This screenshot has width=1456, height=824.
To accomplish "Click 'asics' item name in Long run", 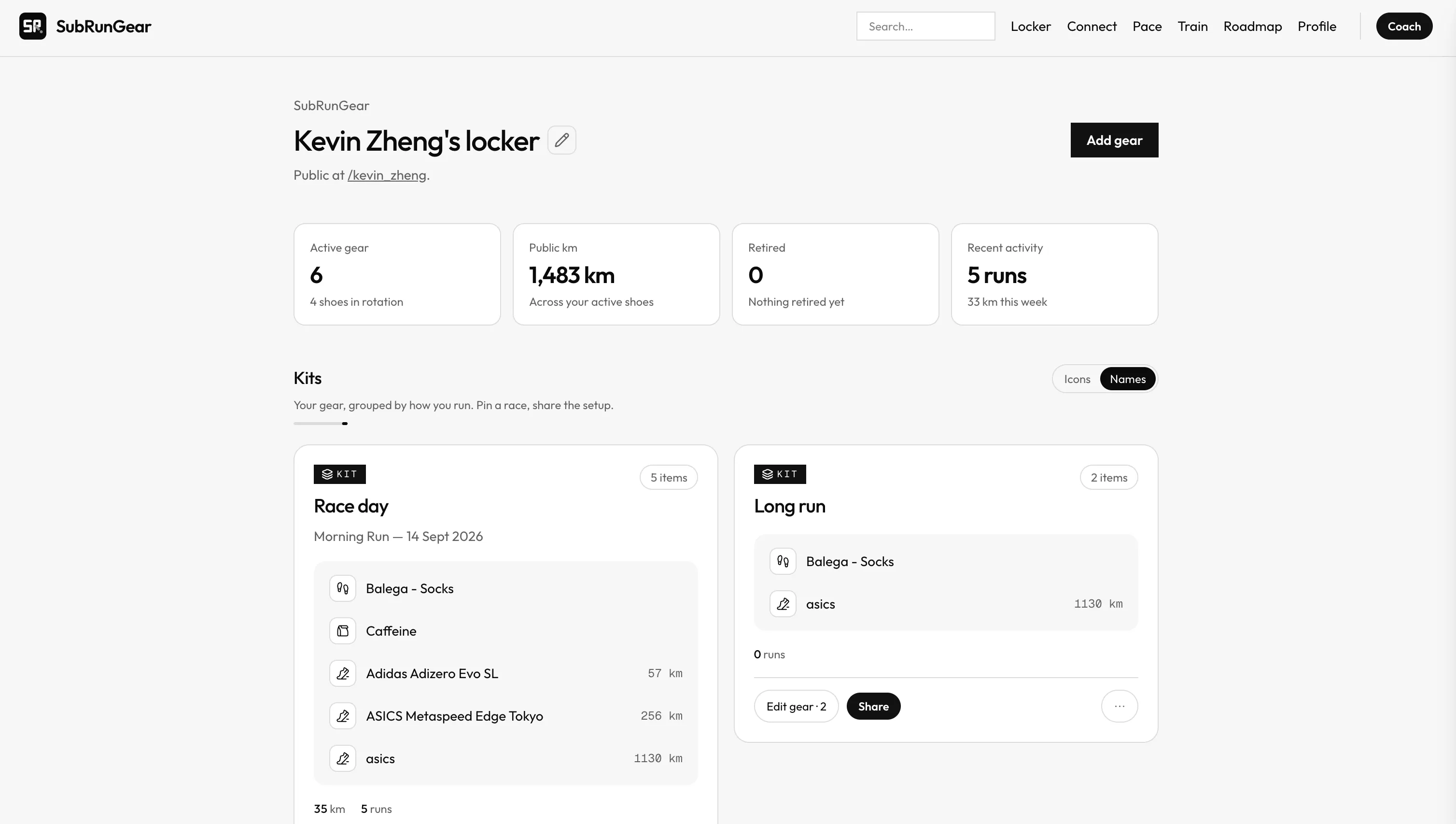I will (x=820, y=604).
